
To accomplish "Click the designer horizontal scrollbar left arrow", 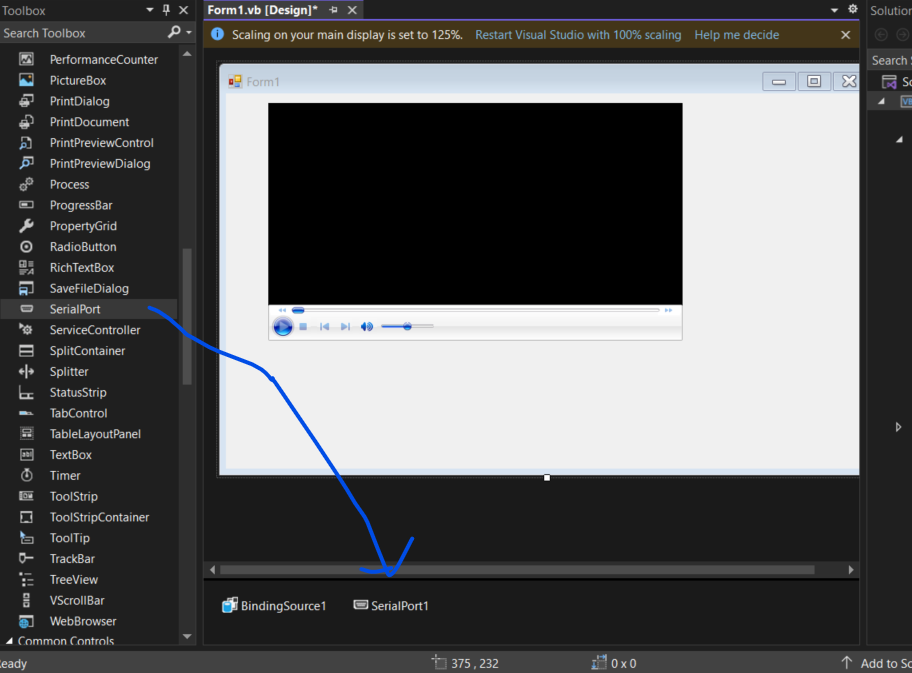I will (212, 570).
